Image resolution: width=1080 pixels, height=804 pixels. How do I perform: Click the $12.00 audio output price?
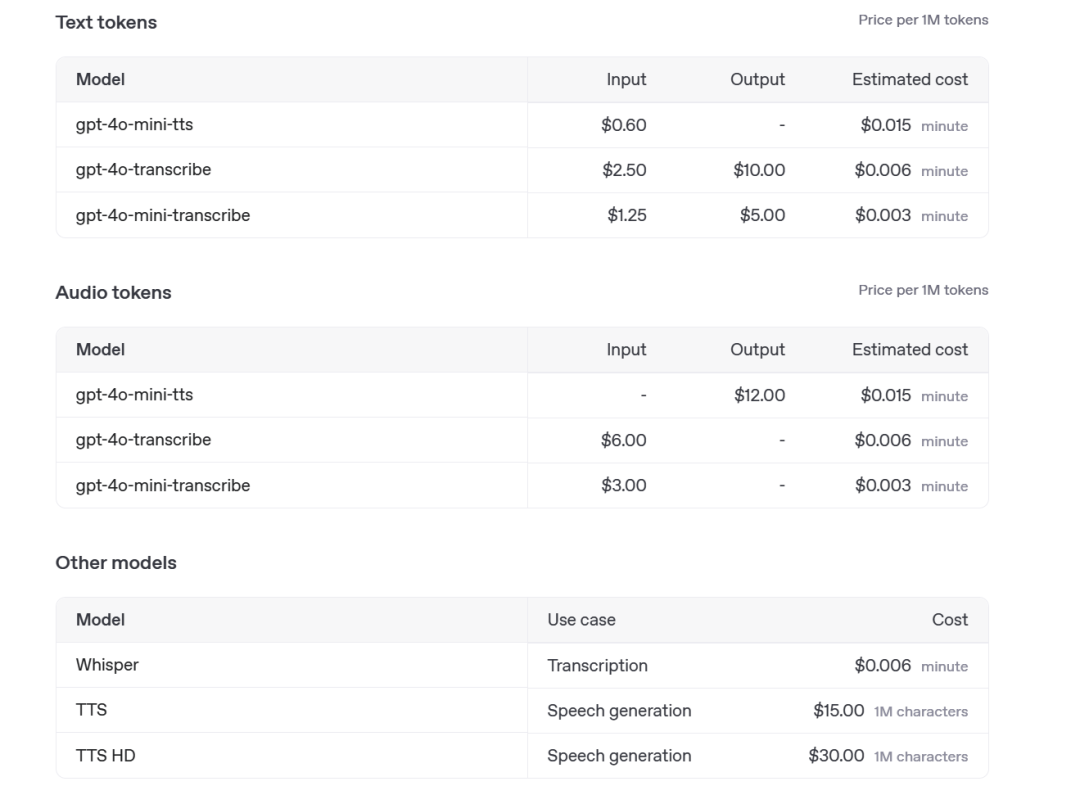click(759, 395)
